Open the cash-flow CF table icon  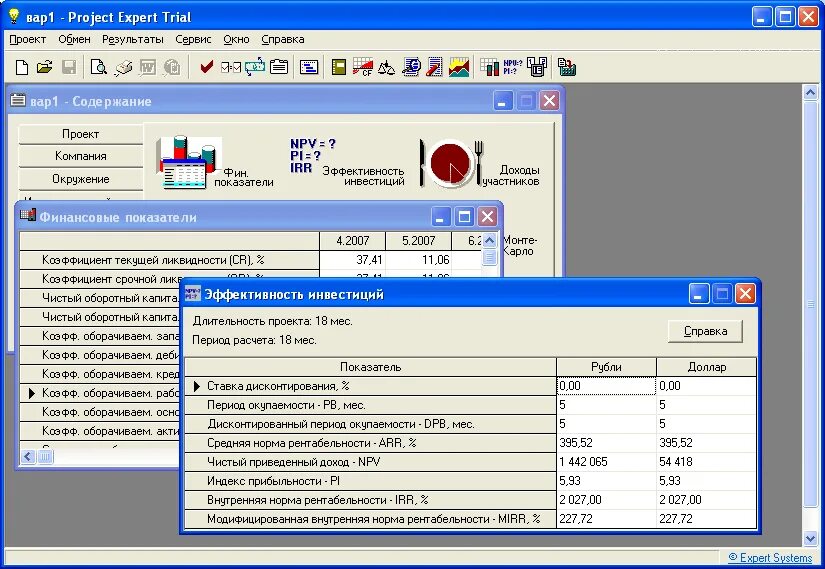[363, 67]
